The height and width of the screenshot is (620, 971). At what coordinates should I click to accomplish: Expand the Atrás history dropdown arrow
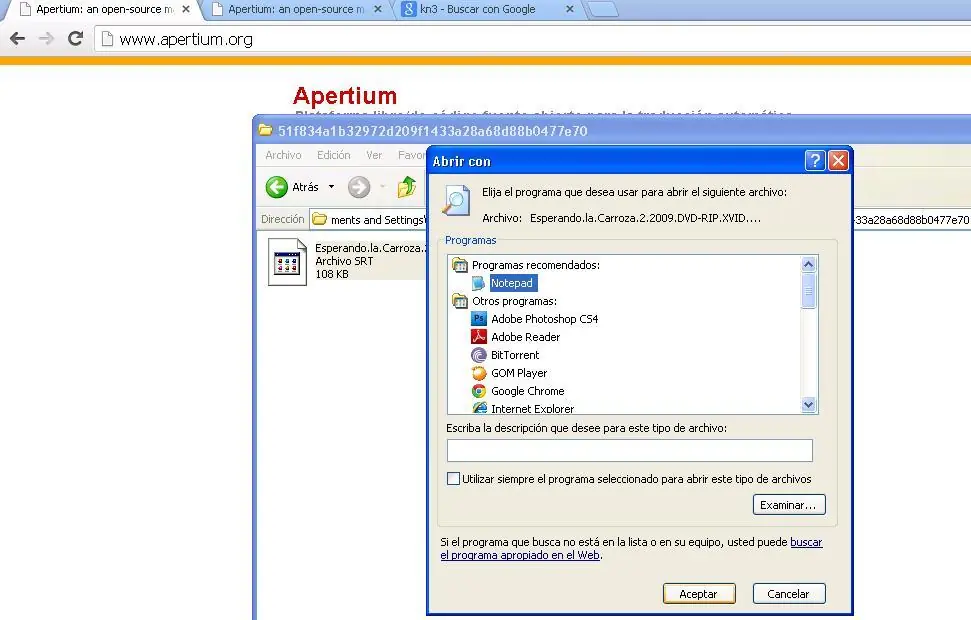point(331,186)
